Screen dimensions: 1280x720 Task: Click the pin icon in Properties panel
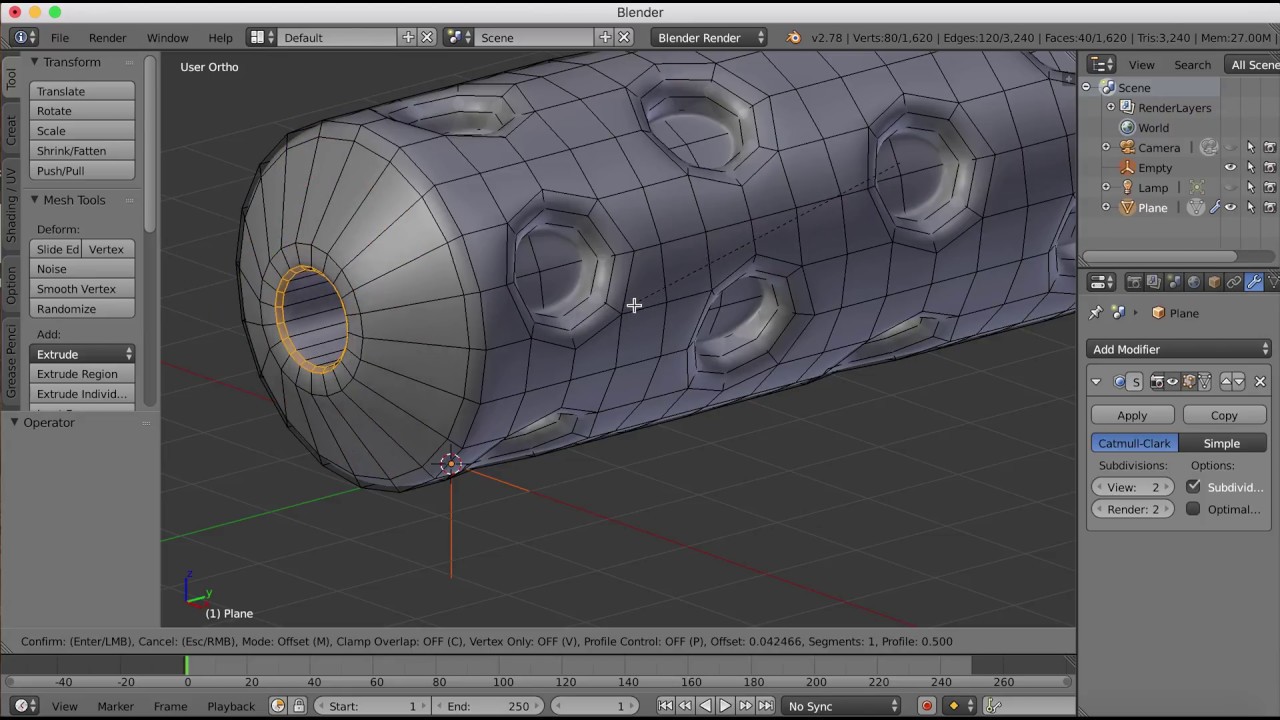[1096, 313]
